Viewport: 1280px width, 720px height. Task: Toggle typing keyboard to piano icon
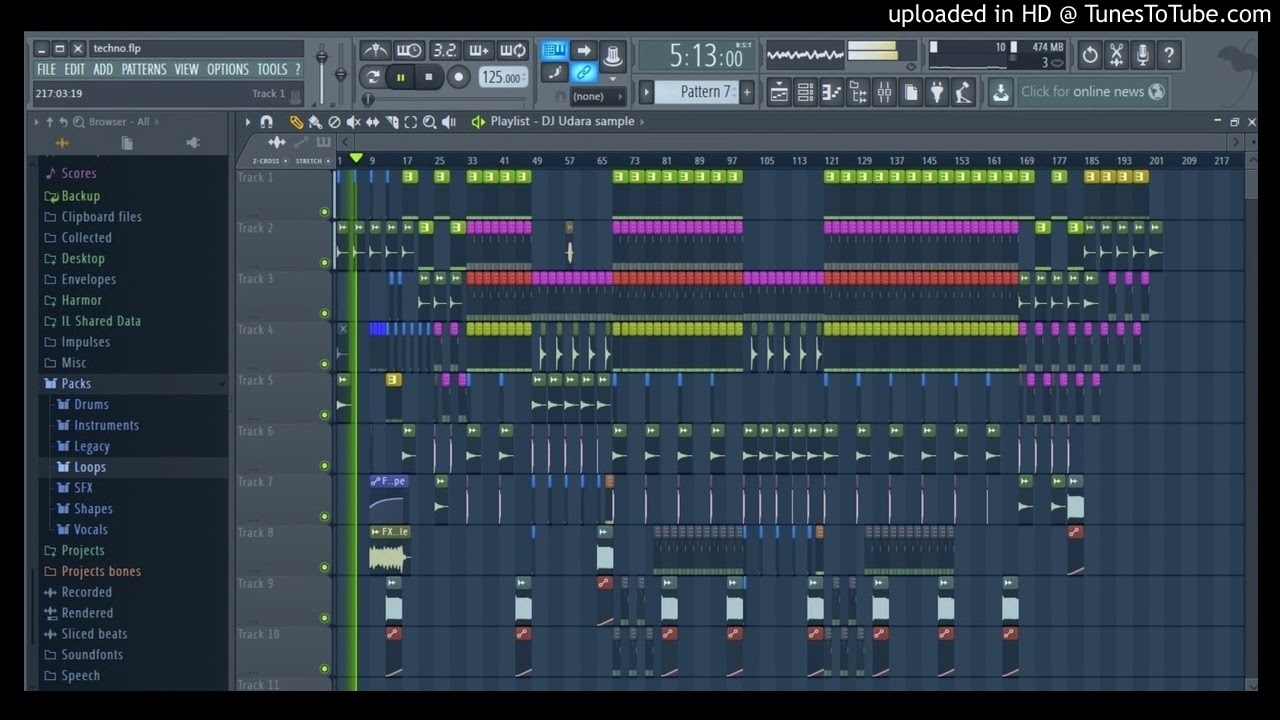(555, 51)
